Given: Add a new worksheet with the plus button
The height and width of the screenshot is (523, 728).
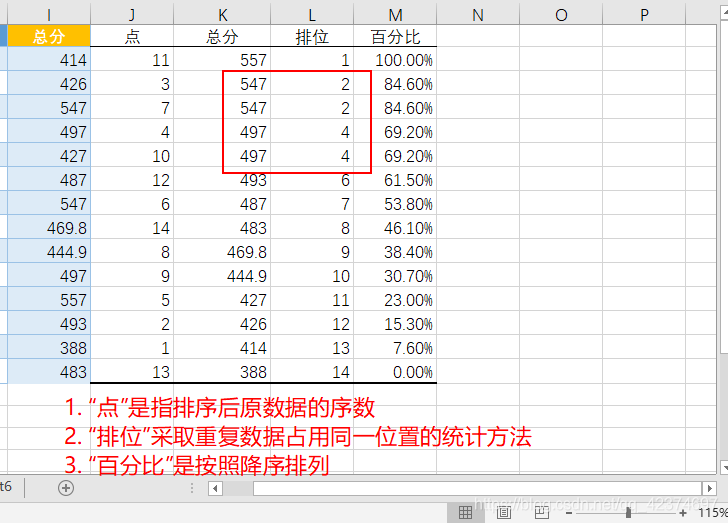Looking at the screenshot, I should point(66,488).
